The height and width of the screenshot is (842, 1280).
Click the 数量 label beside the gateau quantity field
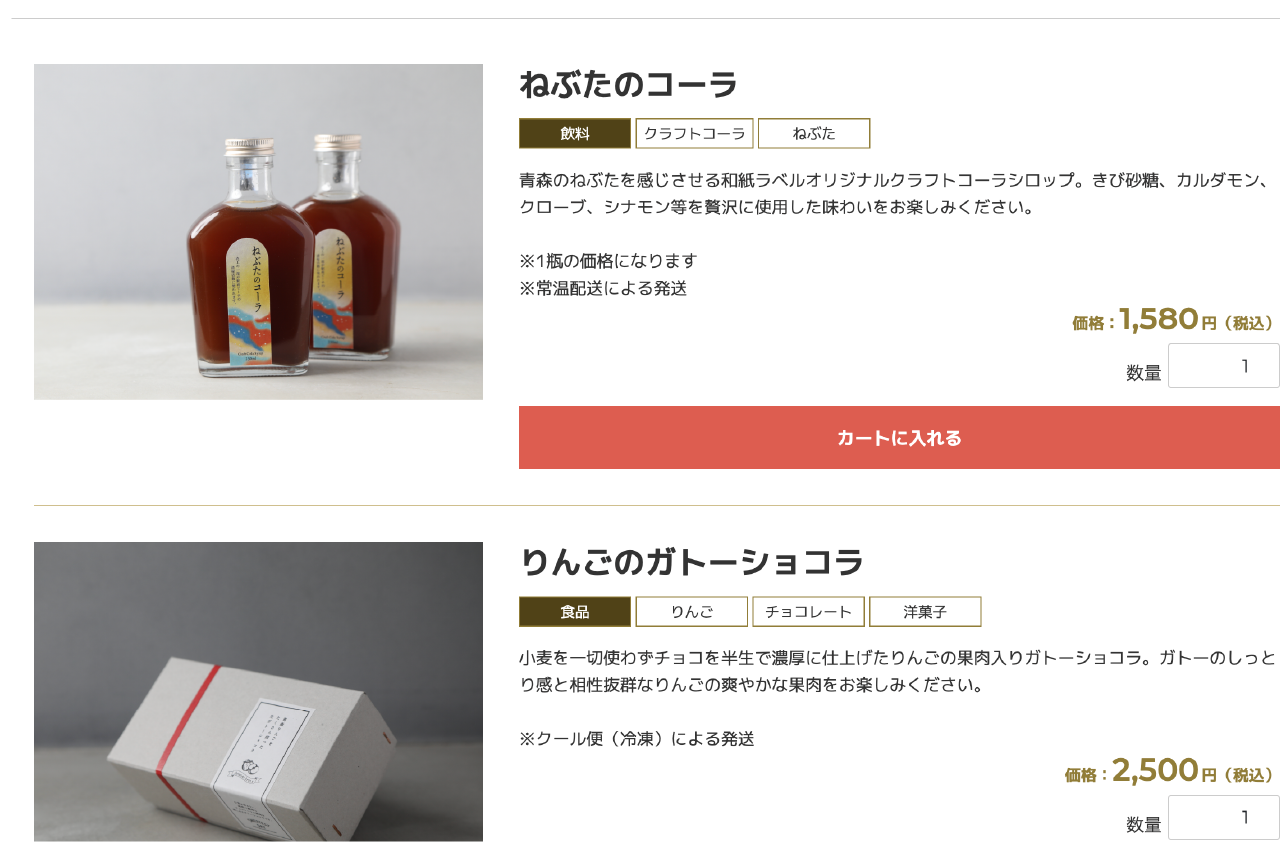pyautogui.click(x=1144, y=825)
